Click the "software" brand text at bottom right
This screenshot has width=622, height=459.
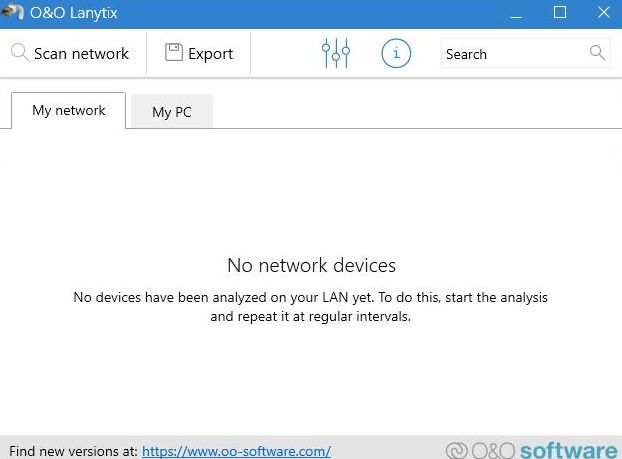(569, 450)
